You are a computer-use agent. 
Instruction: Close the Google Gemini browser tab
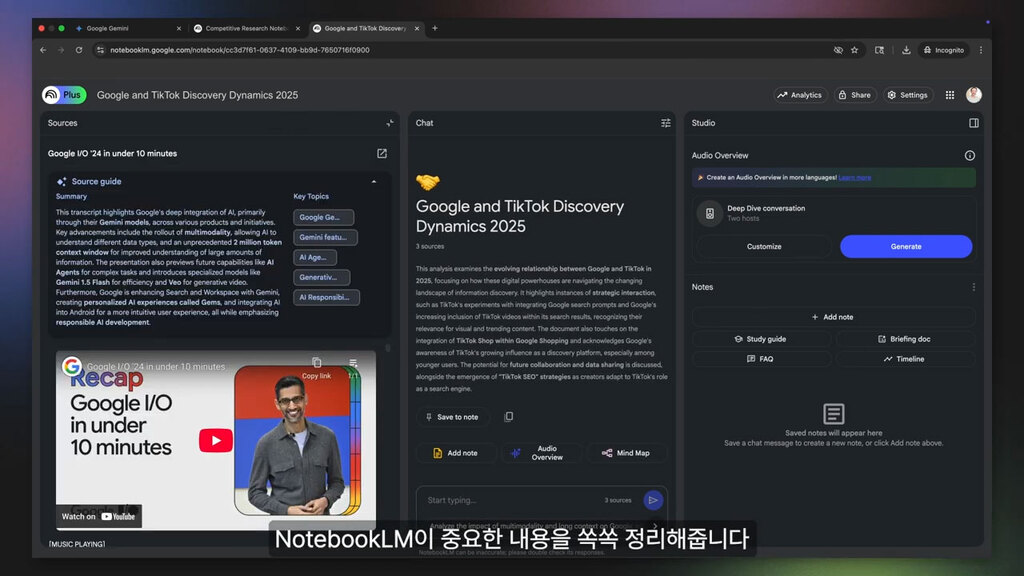click(179, 28)
